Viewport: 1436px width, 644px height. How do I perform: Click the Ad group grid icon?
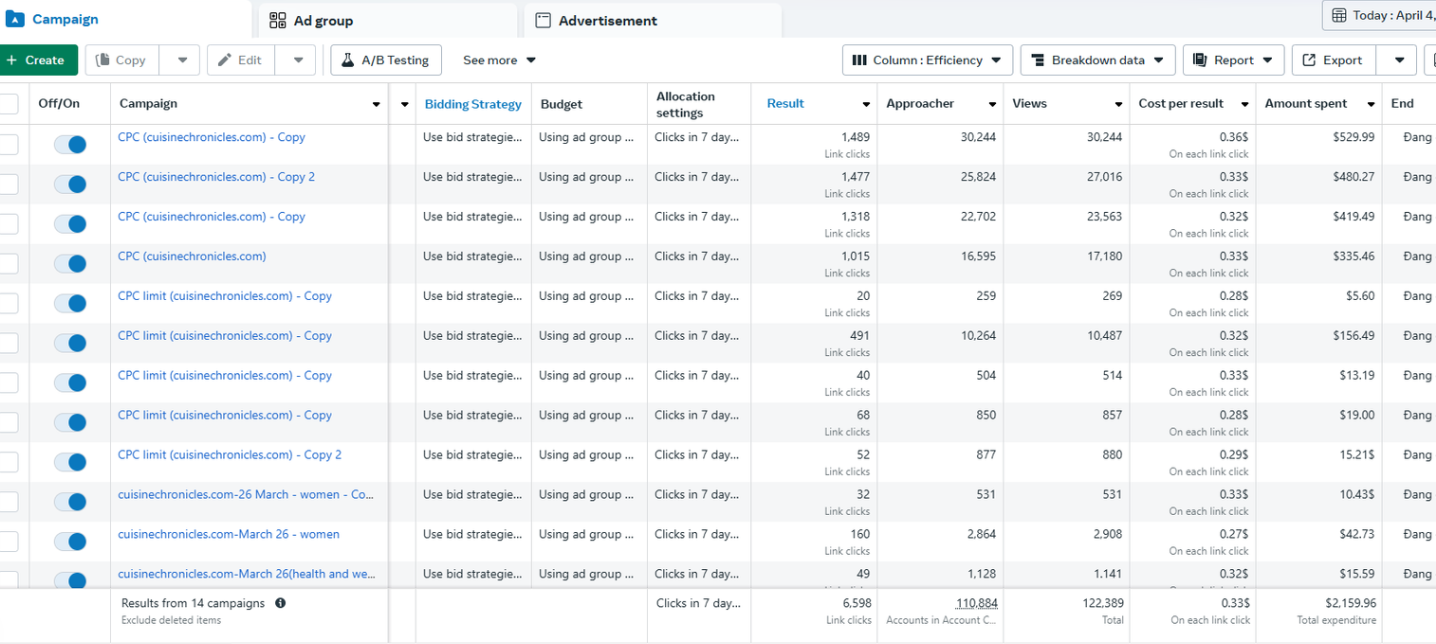(x=278, y=20)
